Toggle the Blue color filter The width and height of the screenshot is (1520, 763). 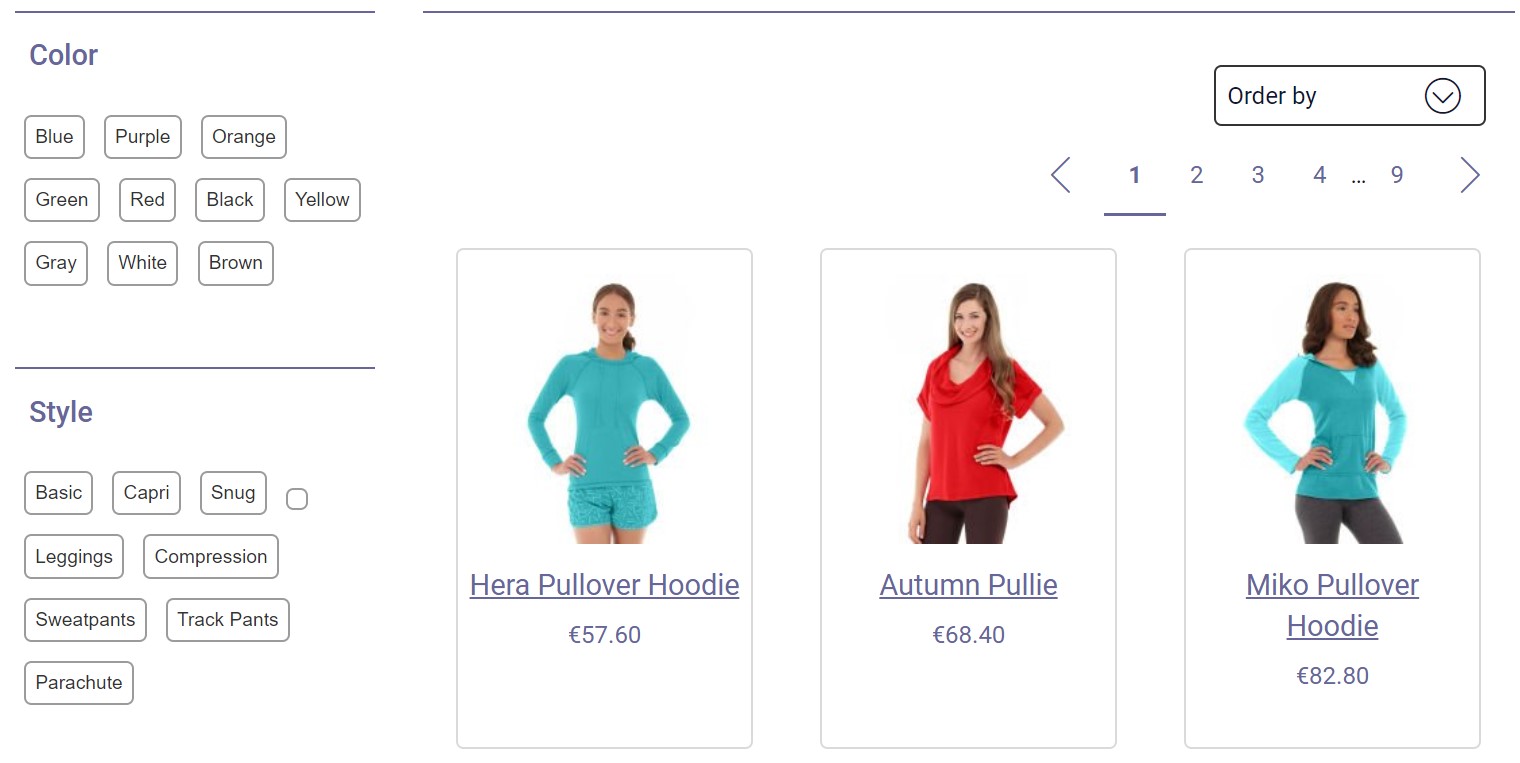(x=54, y=137)
